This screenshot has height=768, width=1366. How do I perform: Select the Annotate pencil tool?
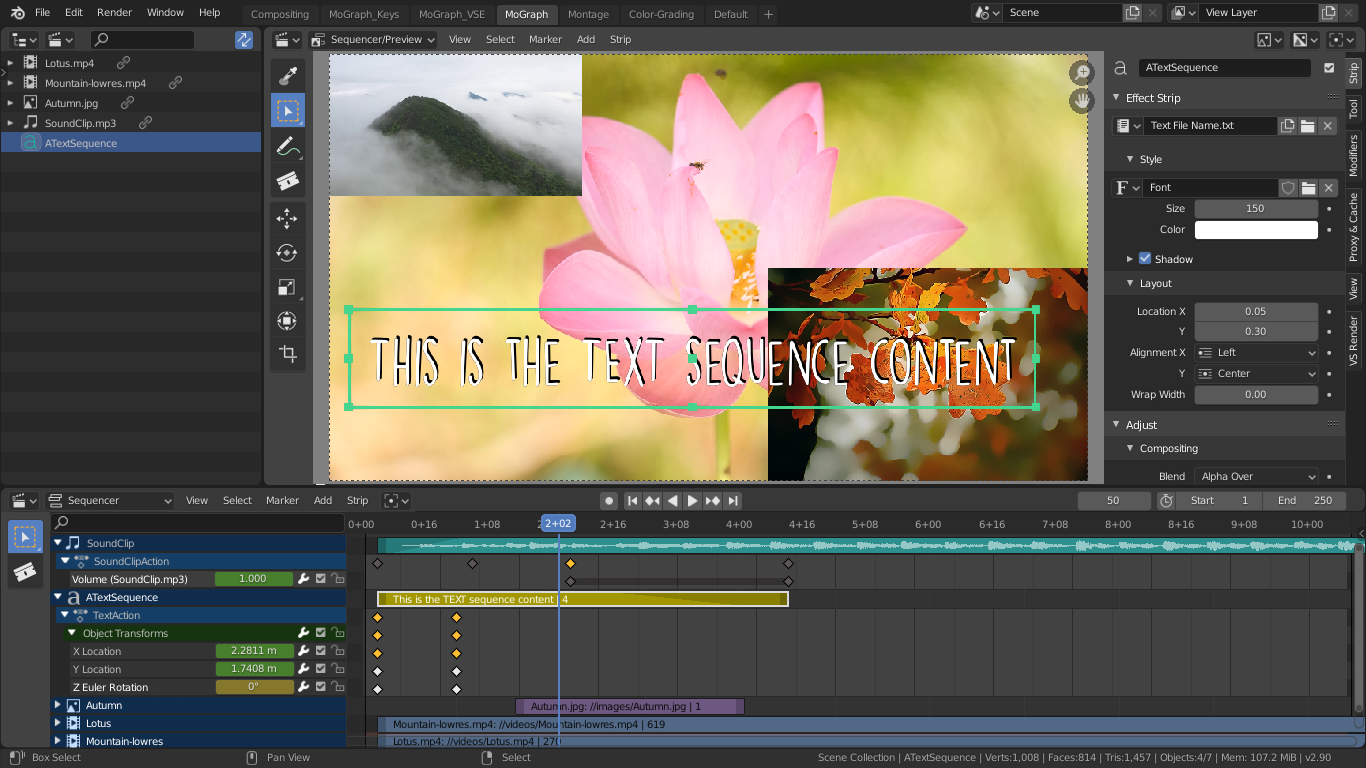click(288, 146)
